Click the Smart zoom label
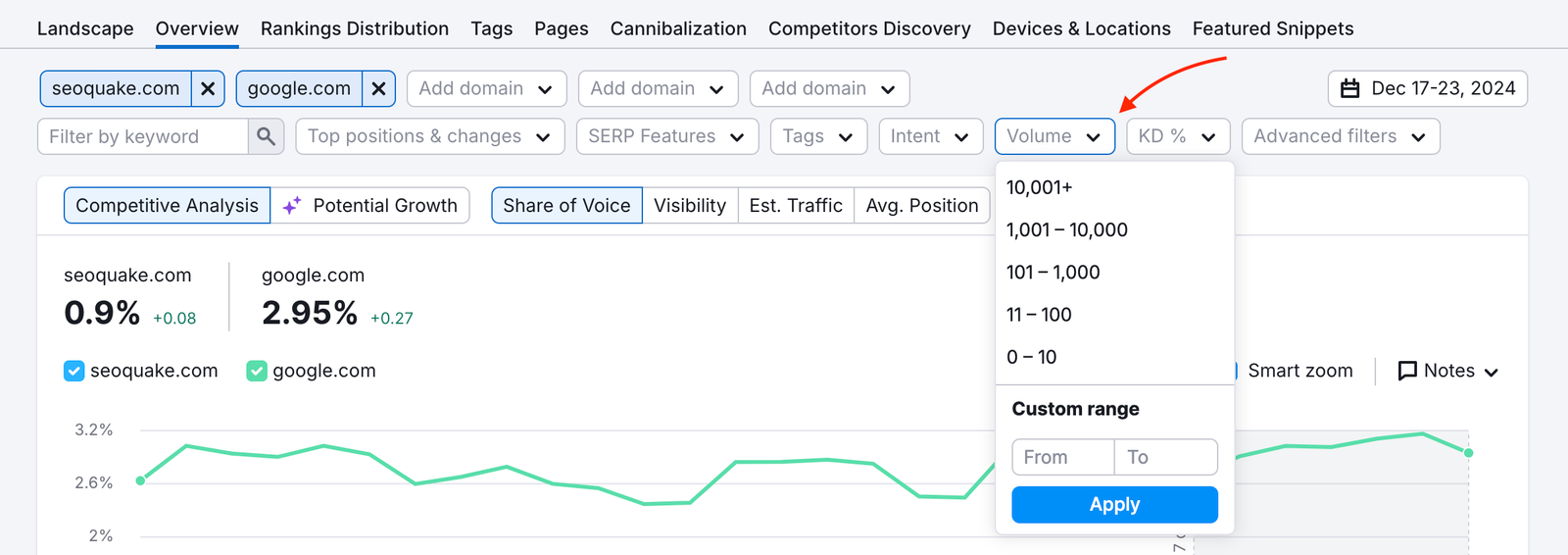This screenshot has height=555, width=1568. 1299,371
